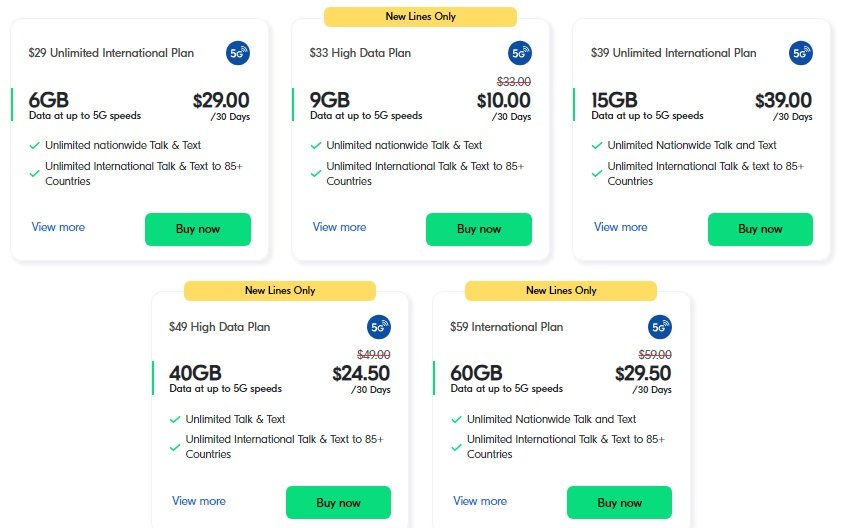
Task: Click New Lines Only badge above $33 plan
Action: pyautogui.click(x=420, y=17)
